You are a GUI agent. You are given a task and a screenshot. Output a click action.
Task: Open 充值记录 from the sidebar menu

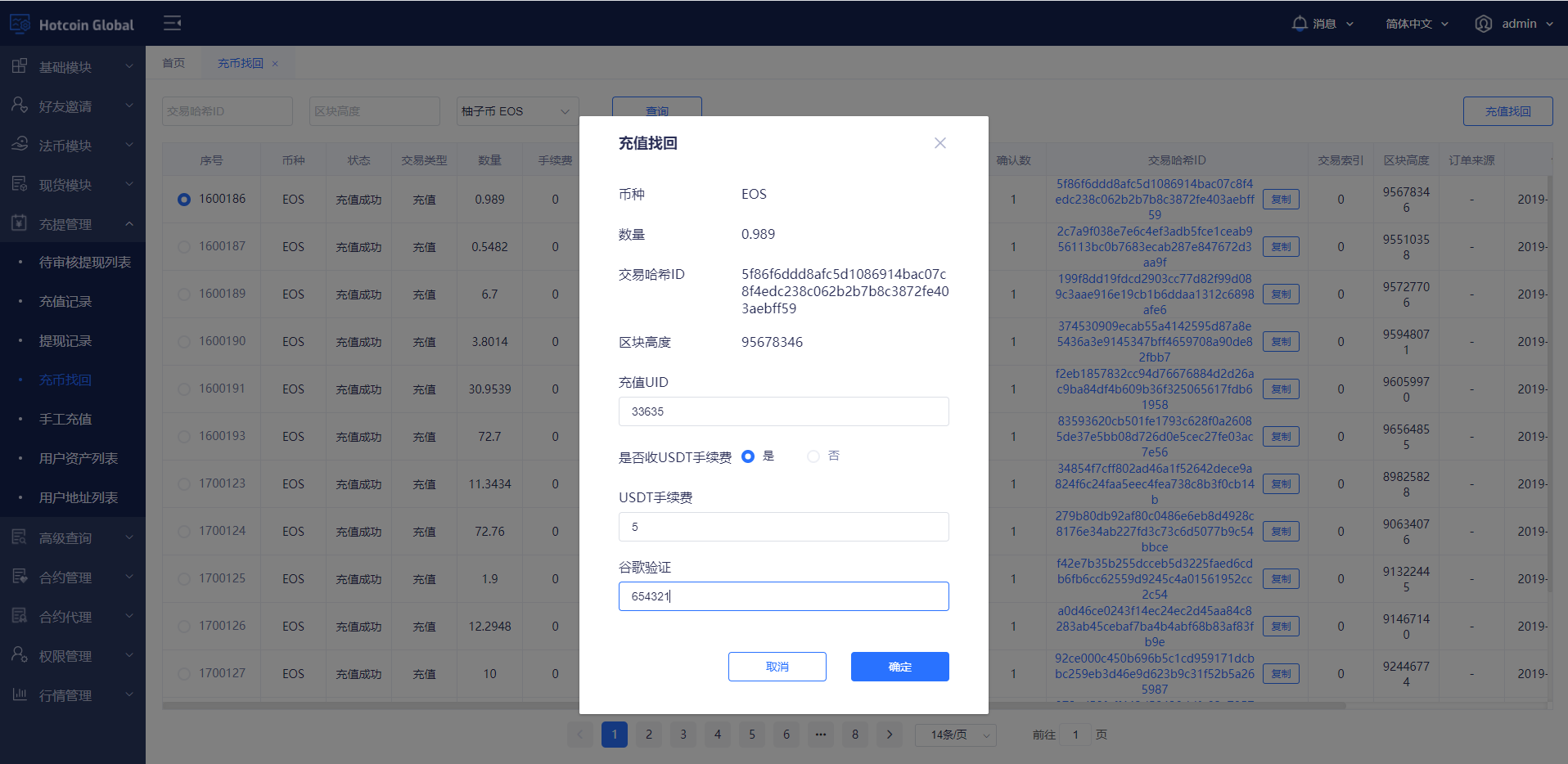tap(65, 301)
